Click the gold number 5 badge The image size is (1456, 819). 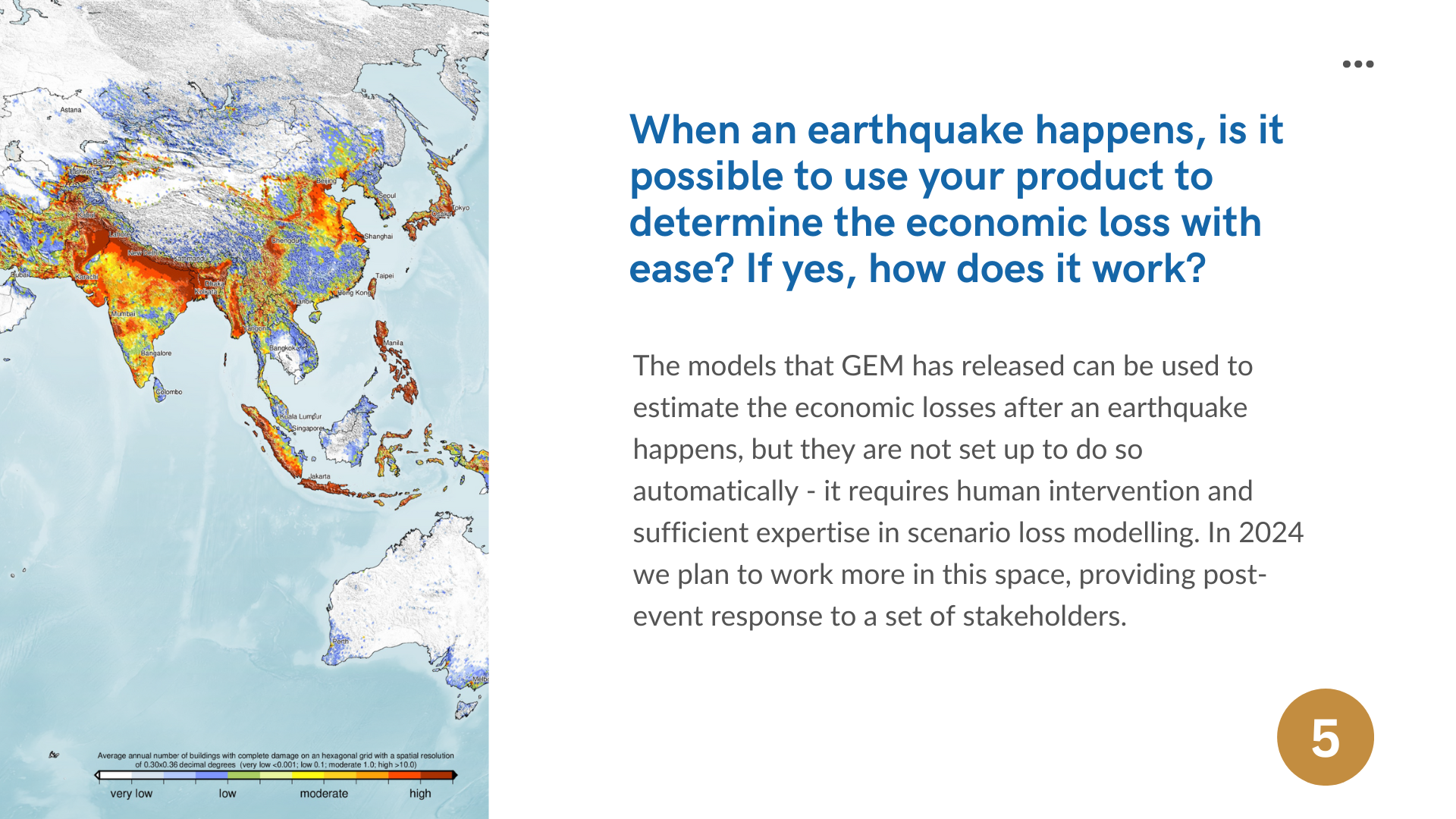click(x=1325, y=737)
